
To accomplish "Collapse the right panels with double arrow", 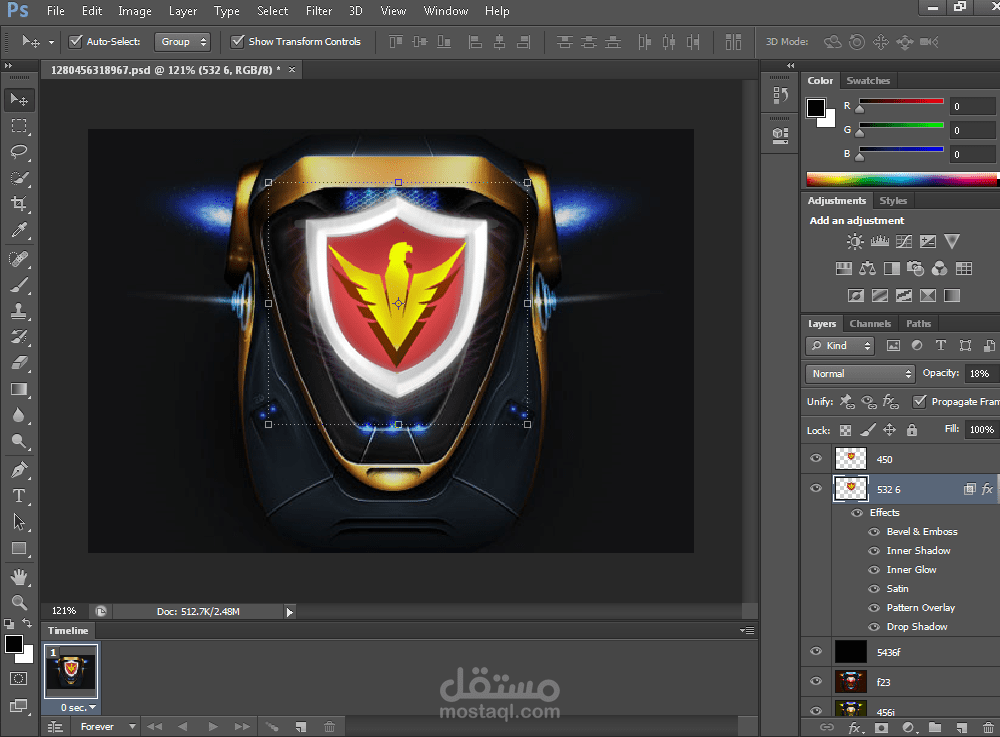I will [791, 66].
